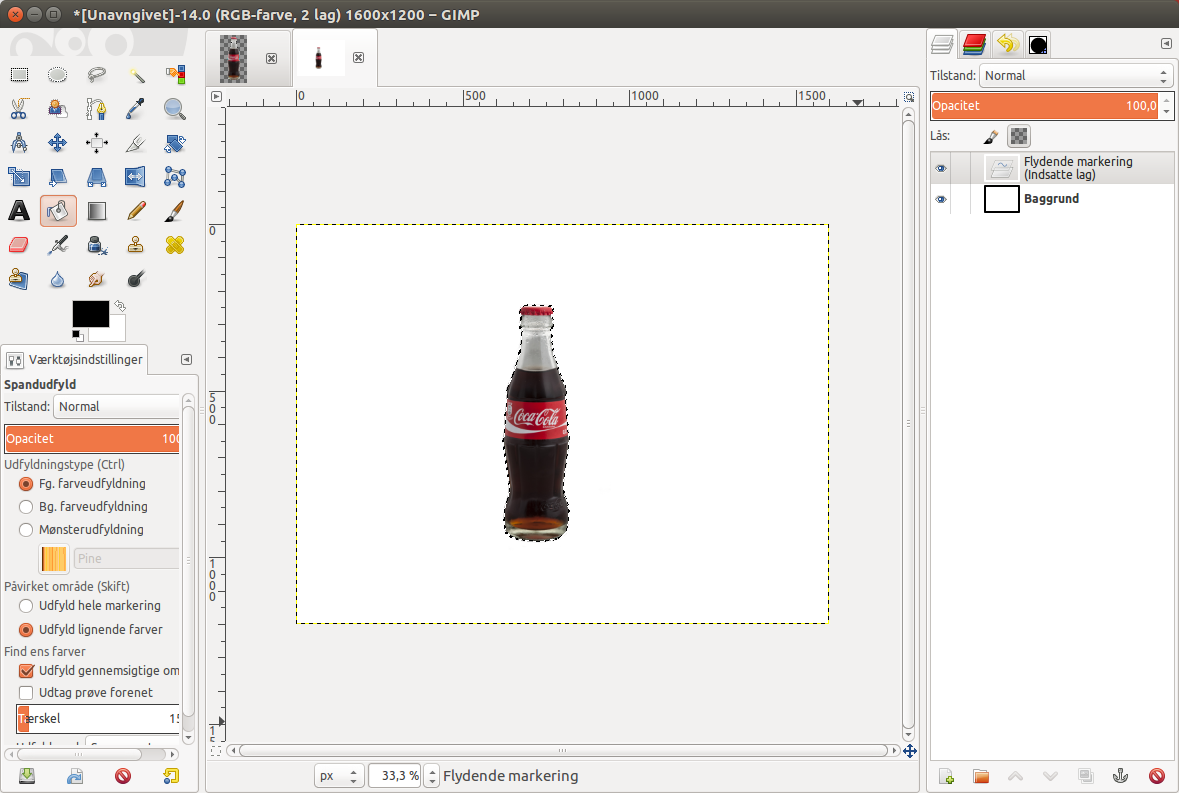Switch to the Channels tab
The width and height of the screenshot is (1179, 793).
tap(974, 44)
